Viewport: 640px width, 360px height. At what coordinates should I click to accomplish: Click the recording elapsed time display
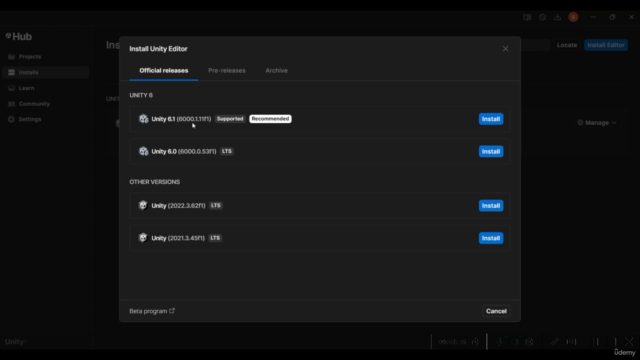point(452,342)
